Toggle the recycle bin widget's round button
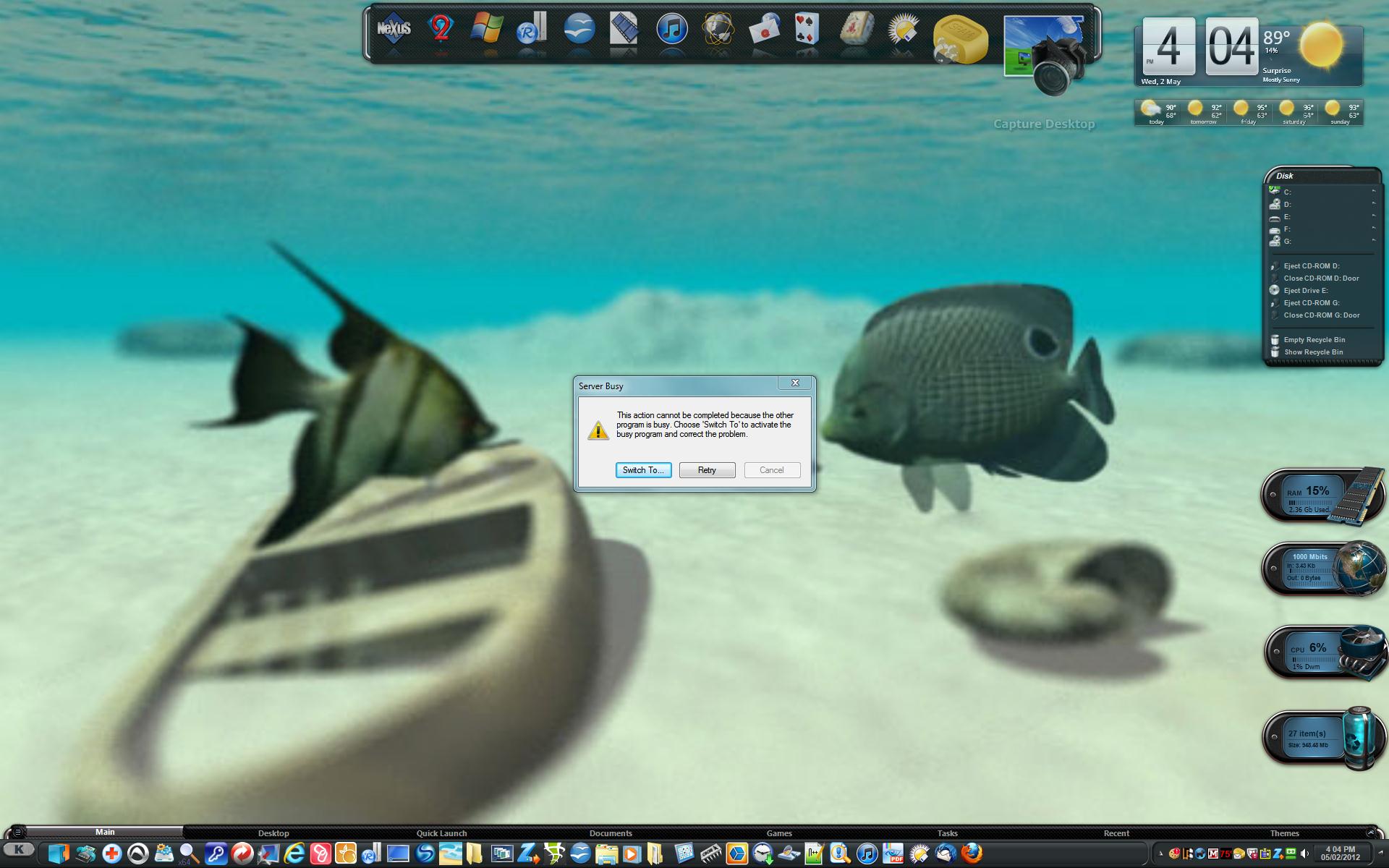Image resolution: width=1389 pixels, height=868 pixels. 1274,737
